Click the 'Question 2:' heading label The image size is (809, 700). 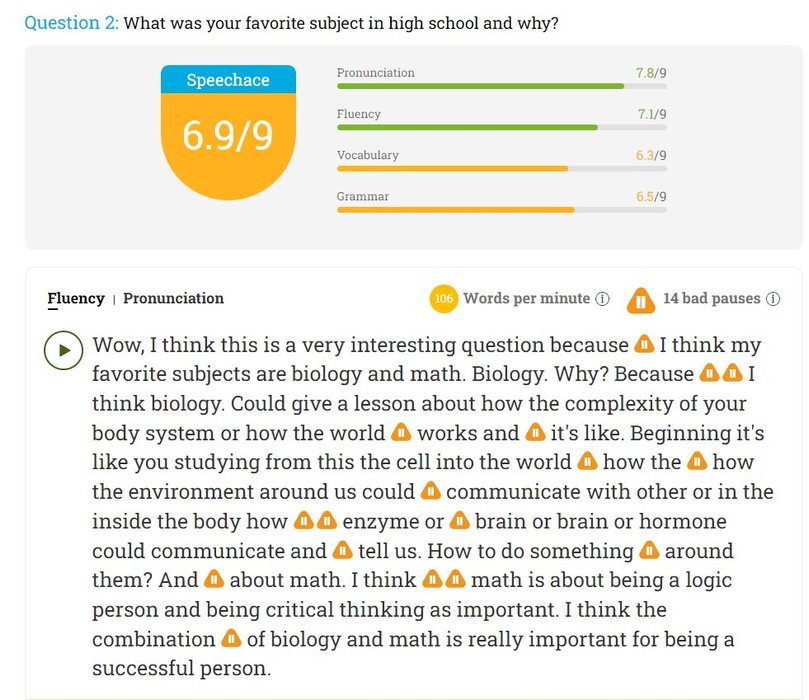[71, 23]
